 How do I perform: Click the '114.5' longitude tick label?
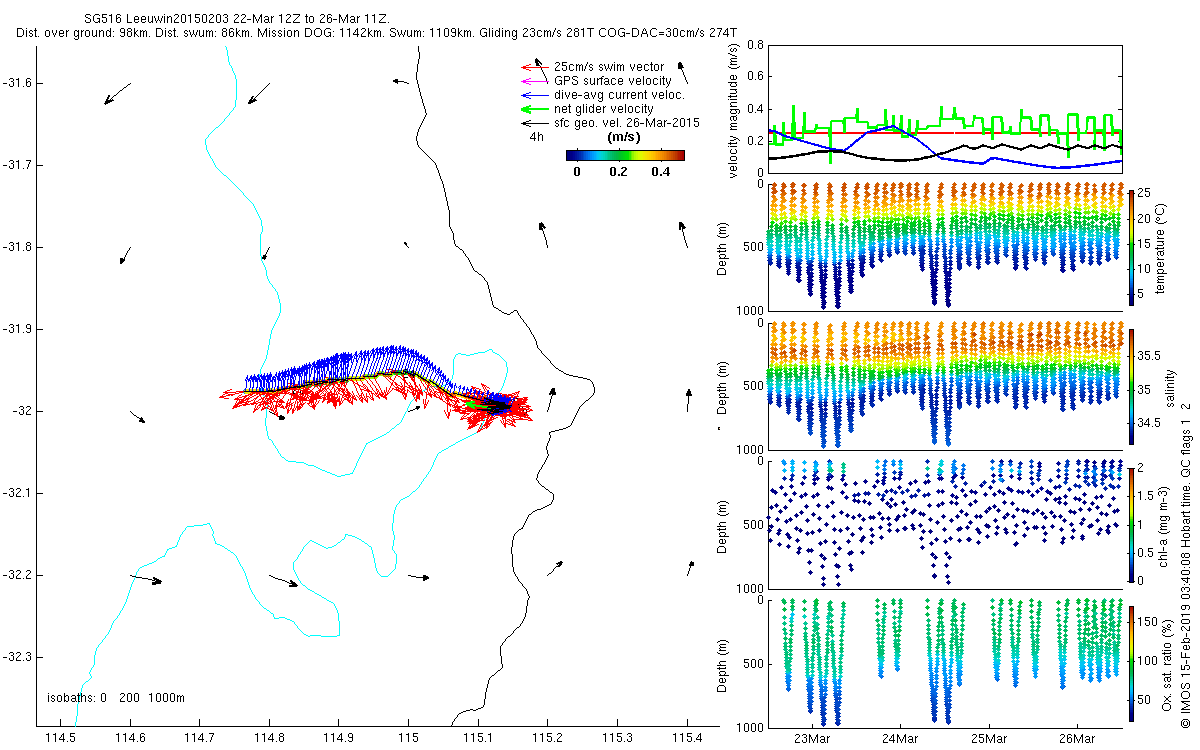pyautogui.click(x=61, y=738)
